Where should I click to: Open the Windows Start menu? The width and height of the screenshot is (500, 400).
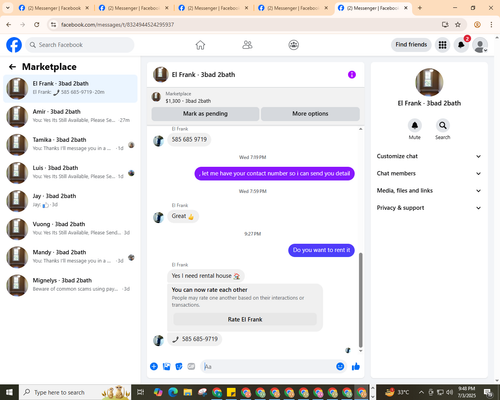9,392
